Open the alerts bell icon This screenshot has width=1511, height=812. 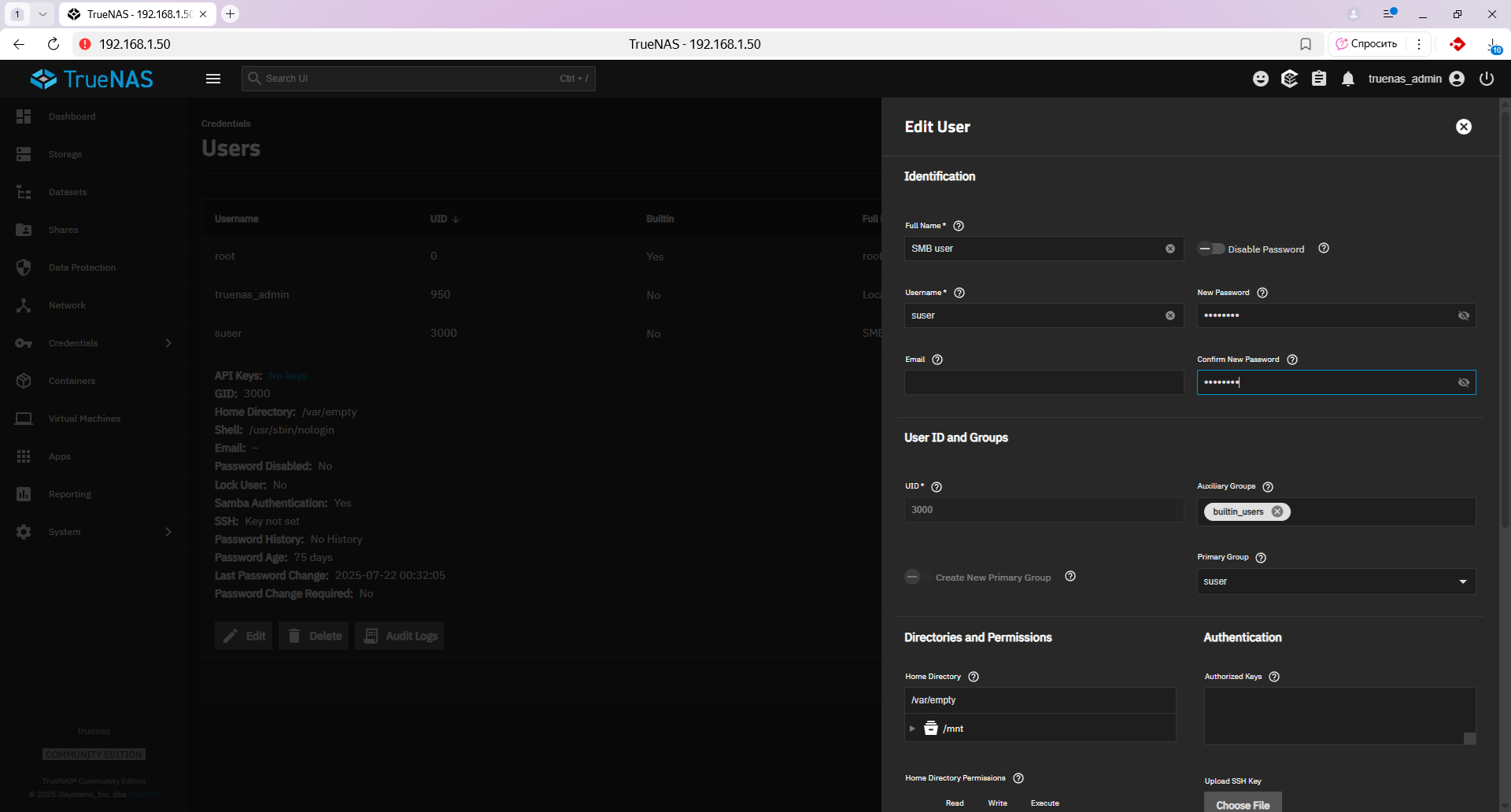click(x=1348, y=79)
